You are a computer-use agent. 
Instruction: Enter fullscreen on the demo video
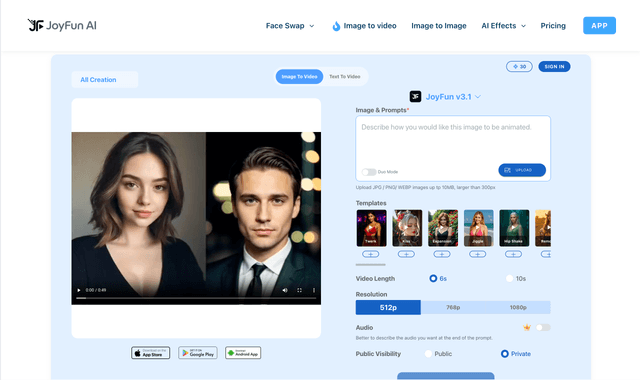tap(299, 290)
